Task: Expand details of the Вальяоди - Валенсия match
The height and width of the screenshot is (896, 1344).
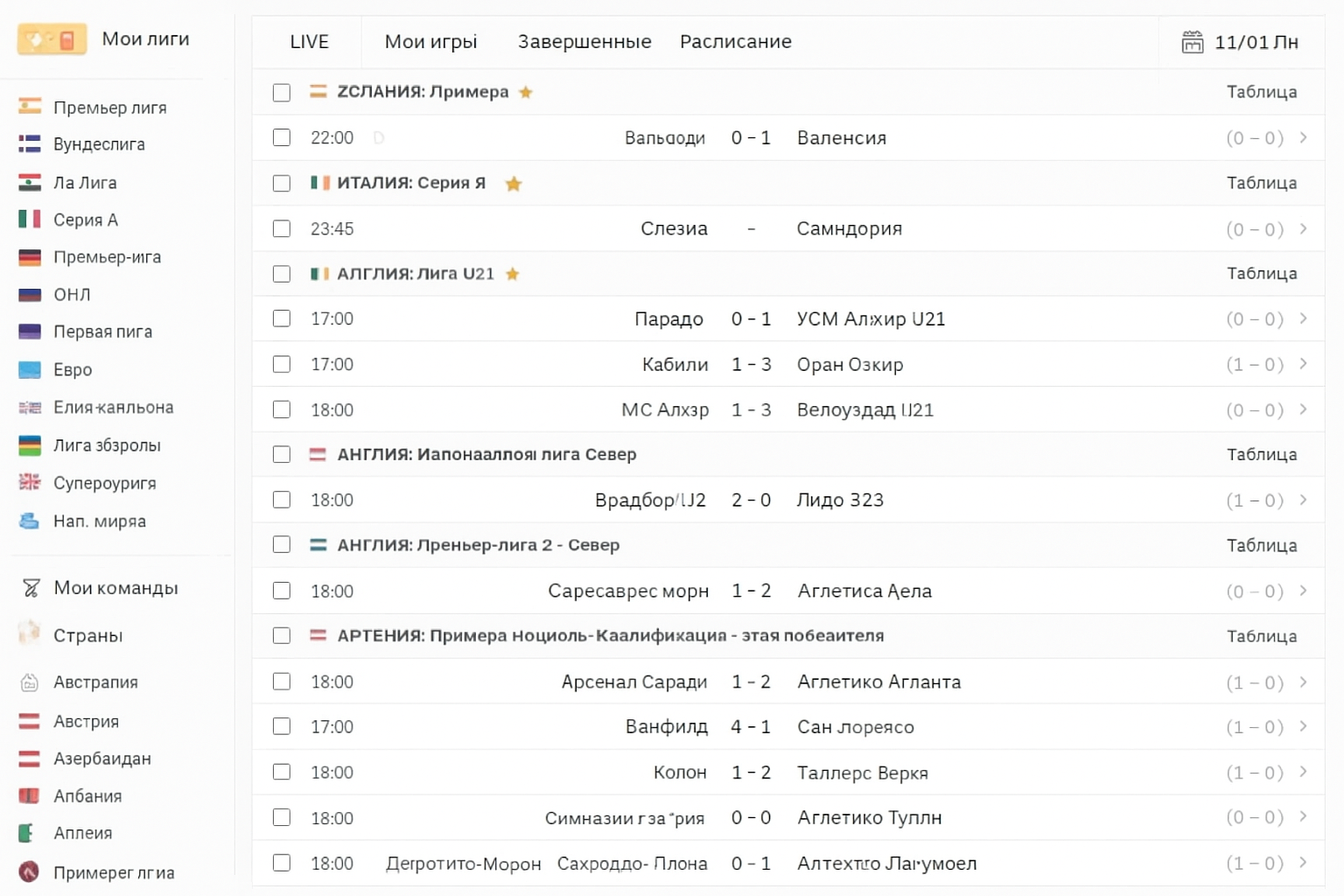Action: [x=1303, y=137]
